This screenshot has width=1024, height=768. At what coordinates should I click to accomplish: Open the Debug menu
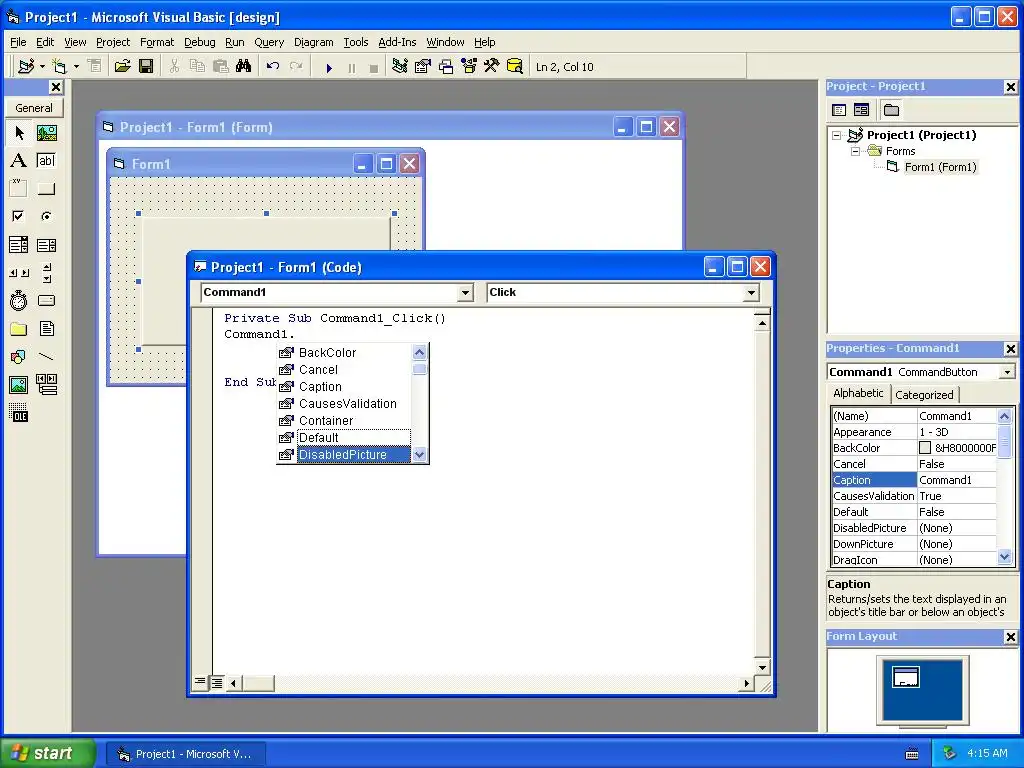[x=199, y=42]
